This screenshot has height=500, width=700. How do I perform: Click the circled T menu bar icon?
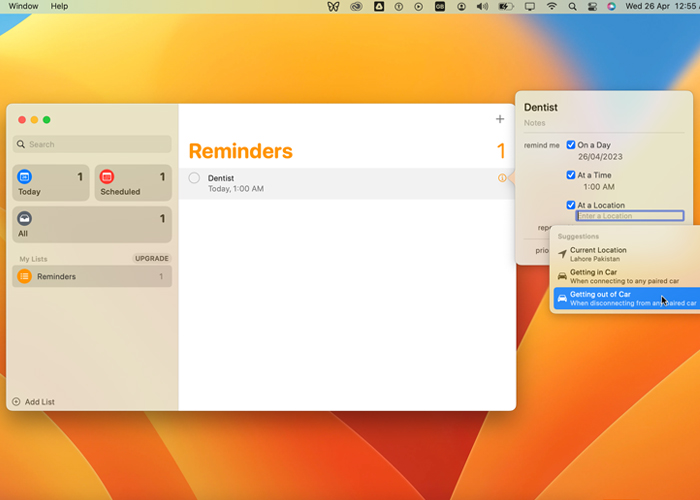tap(399, 7)
